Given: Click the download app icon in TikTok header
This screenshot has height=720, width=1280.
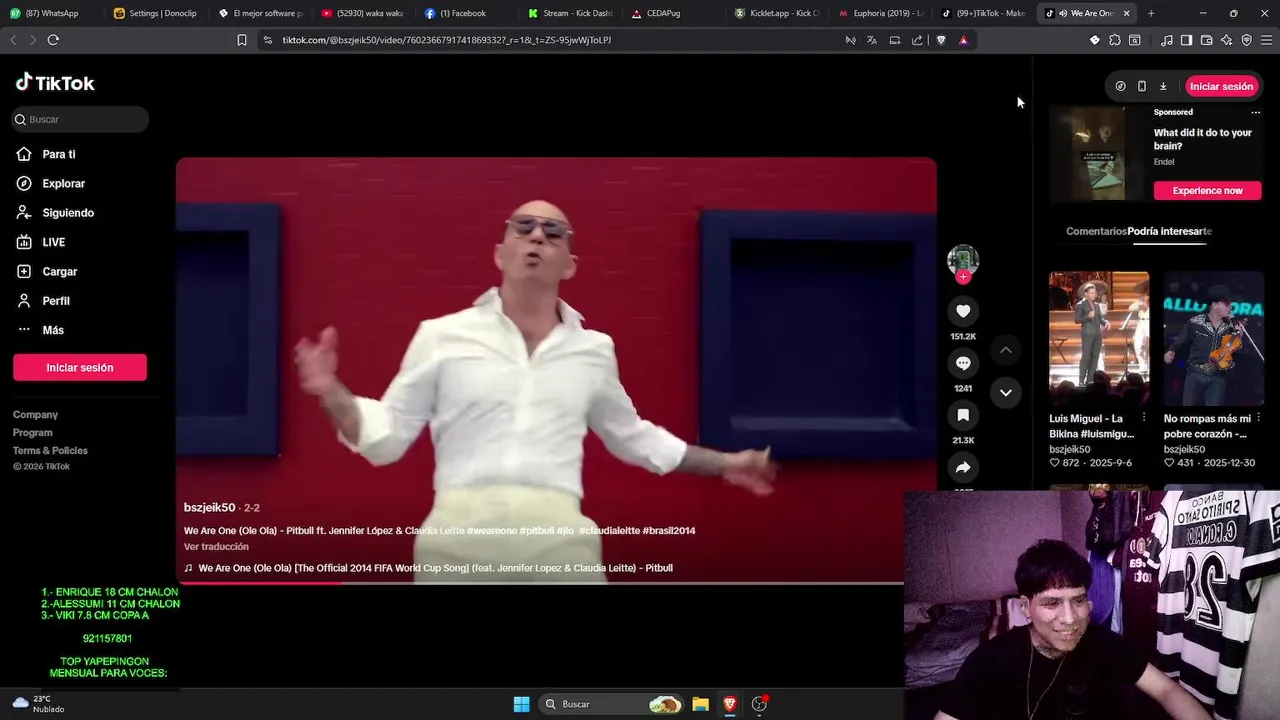Looking at the screenshot, I should 1163,86.
